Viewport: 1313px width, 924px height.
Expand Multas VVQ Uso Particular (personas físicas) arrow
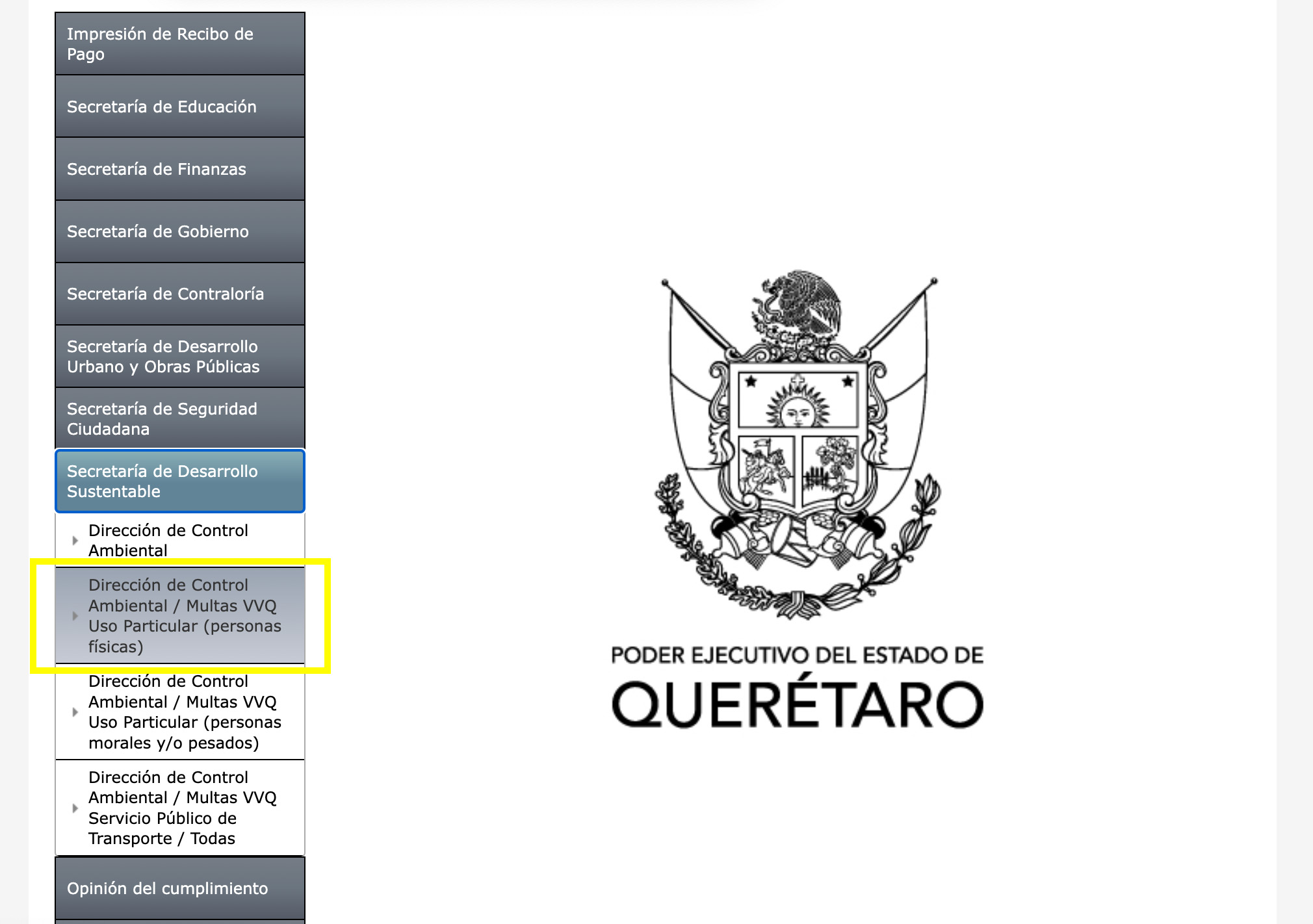pos(75,616)
